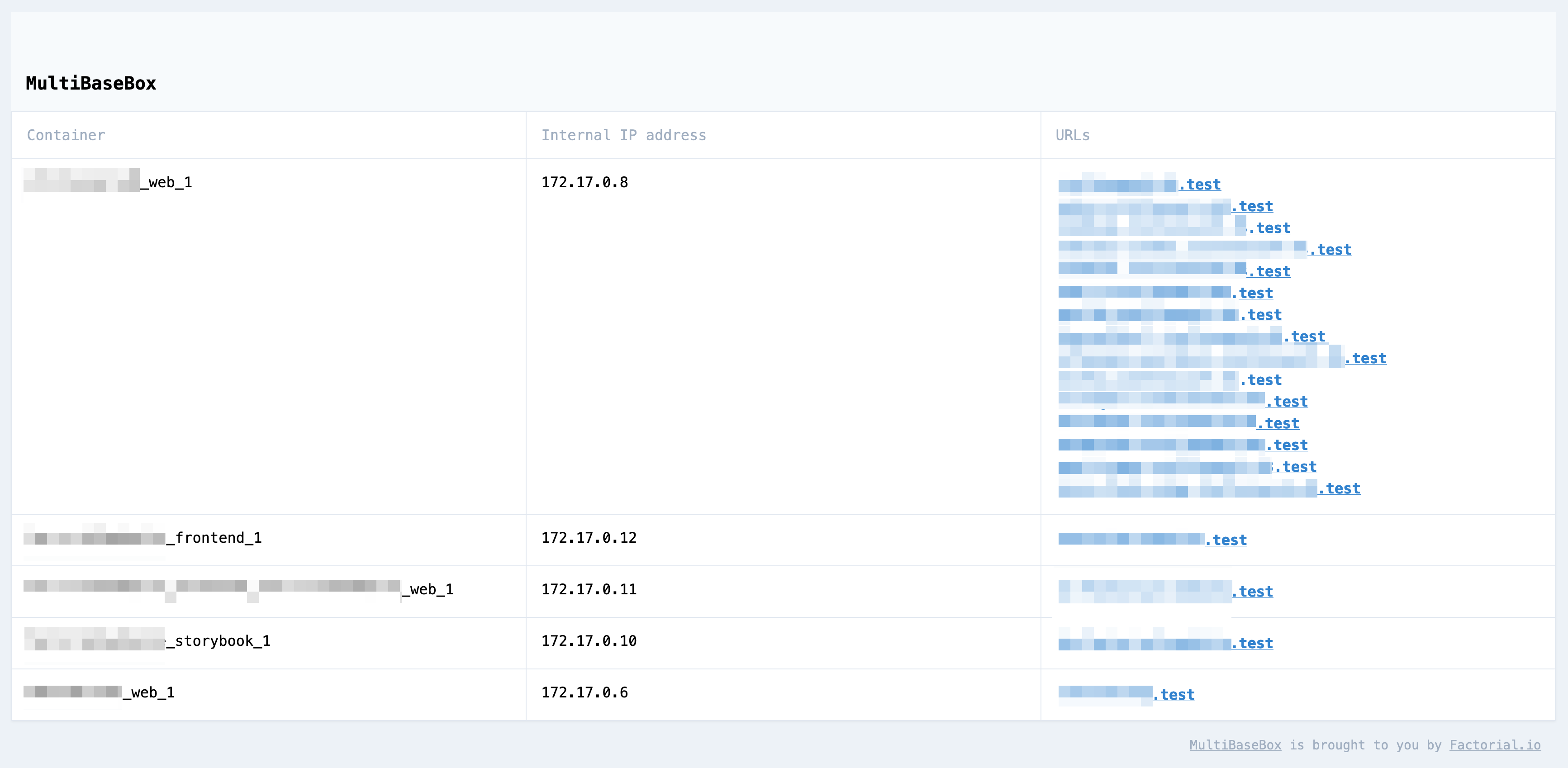Open the .test URL for 172.17.0.11
This screenshot has width=1568, height=768.
click(1165, 591)
